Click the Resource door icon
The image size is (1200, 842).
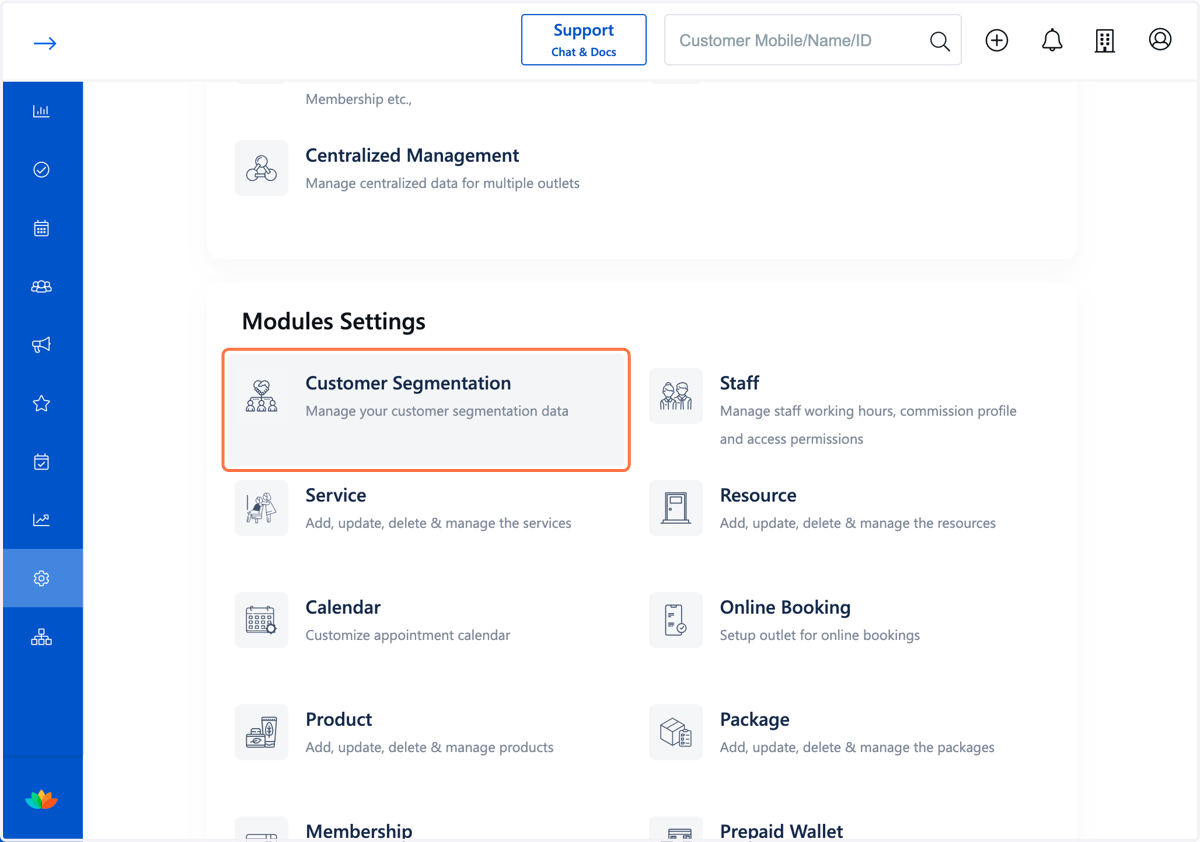point(676,508)
